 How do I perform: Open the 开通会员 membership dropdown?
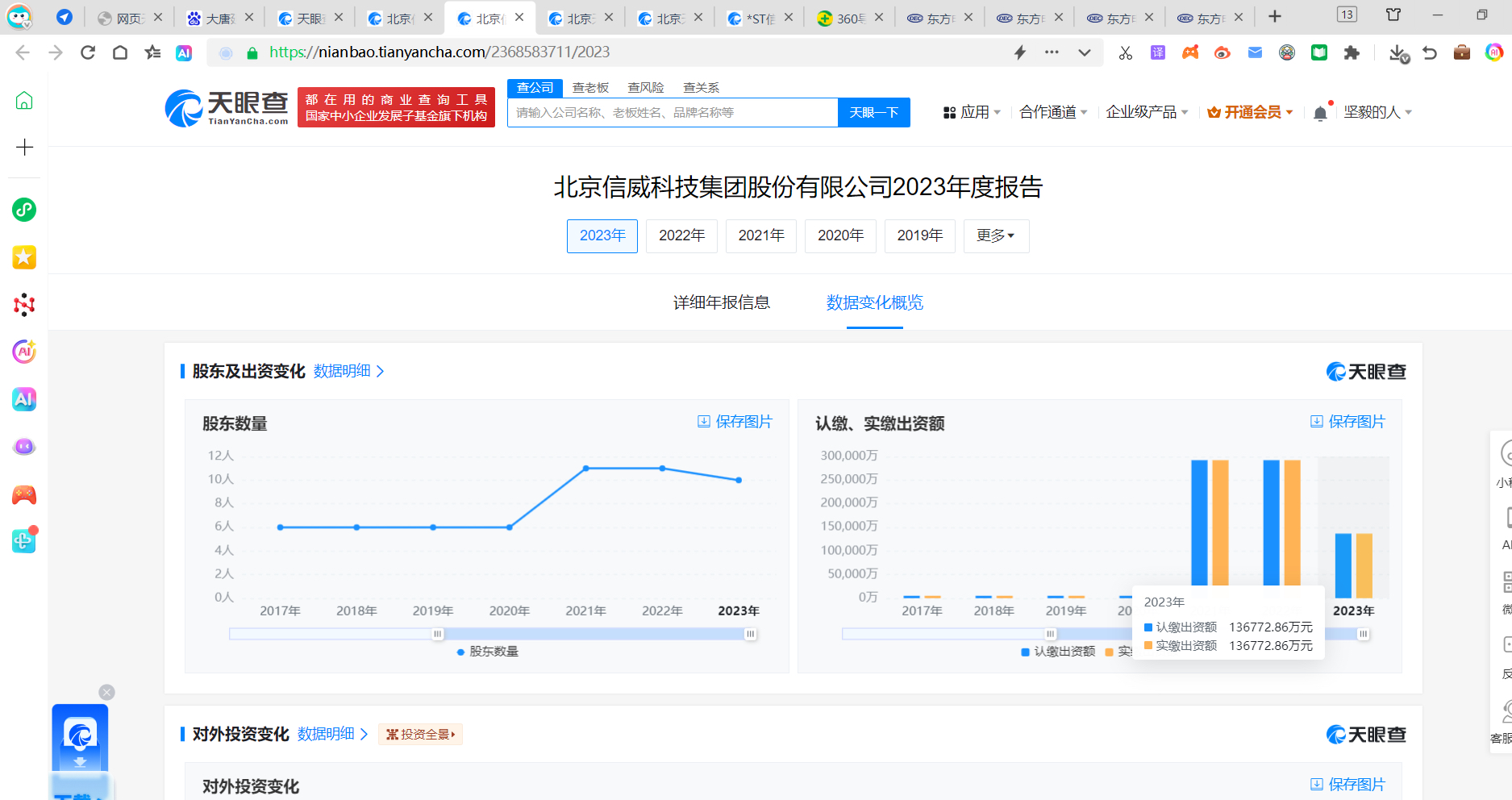click(x=1250, y=112)
